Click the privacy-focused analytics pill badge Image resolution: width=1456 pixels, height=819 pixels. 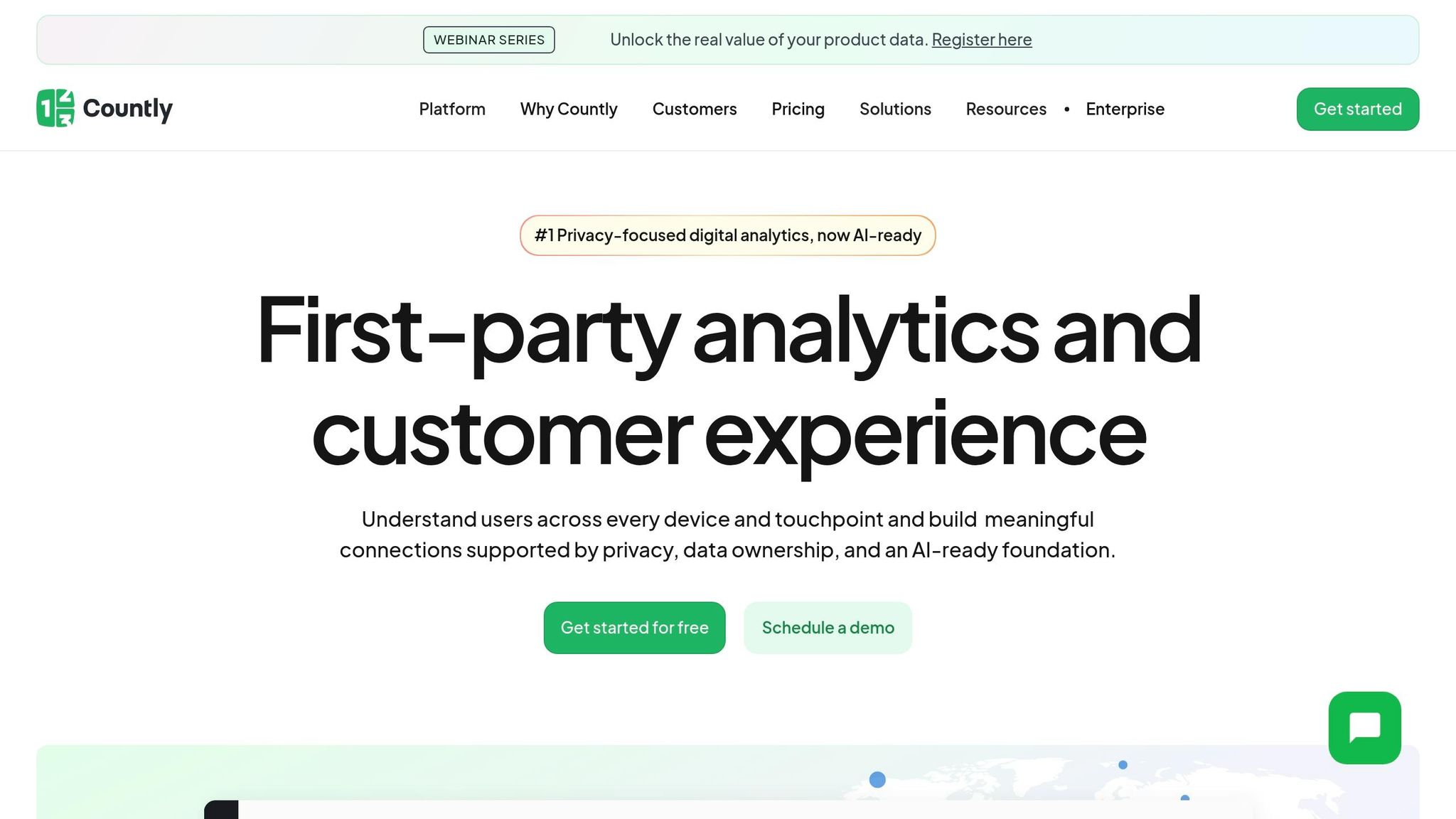point(727,235)
